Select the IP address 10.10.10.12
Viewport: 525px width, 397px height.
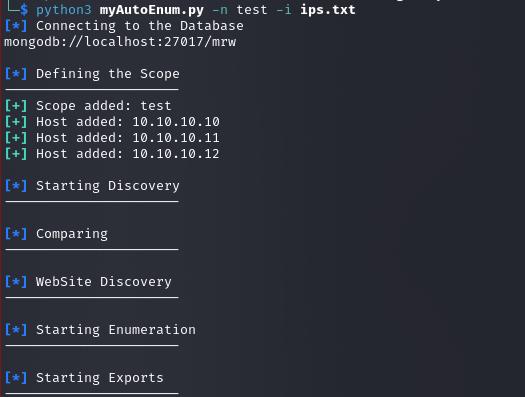176,154
